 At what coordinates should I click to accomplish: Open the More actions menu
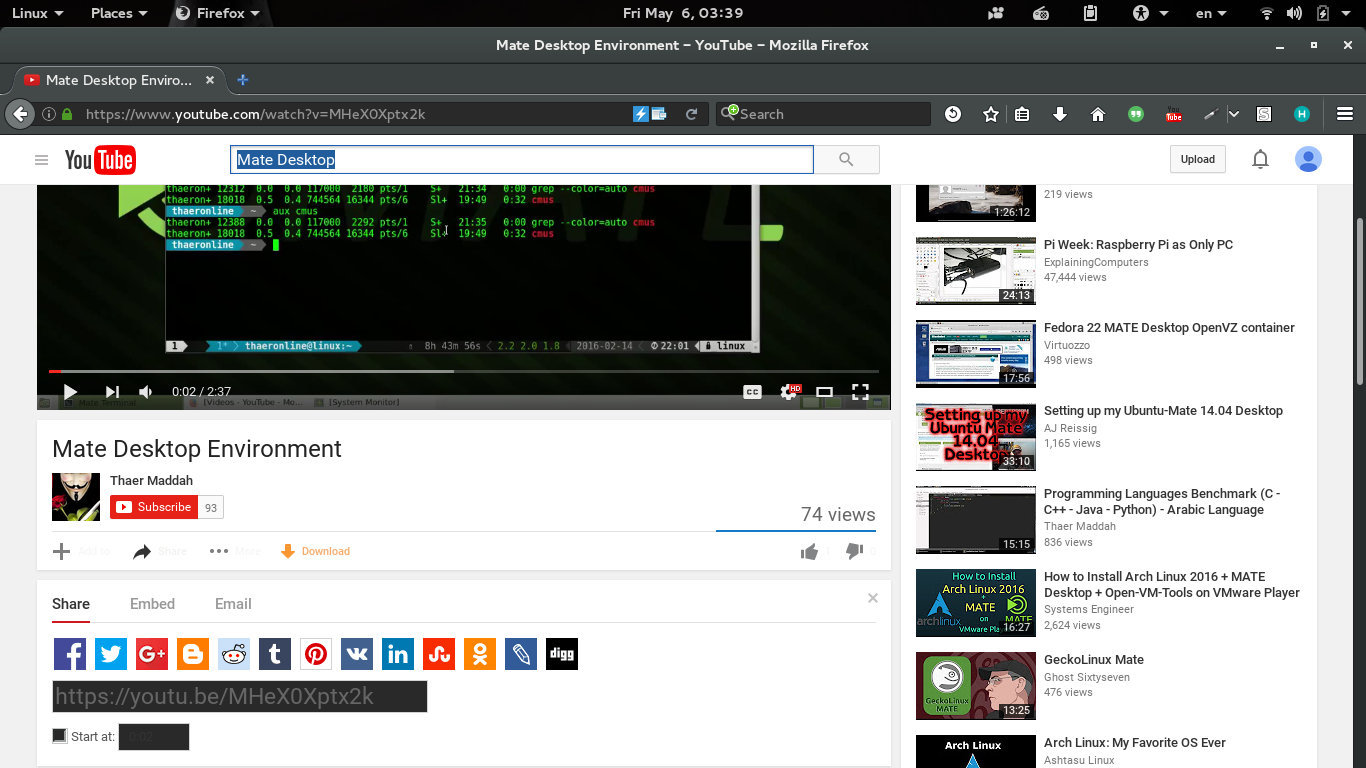pyautogui.click(x=236, y=551)
